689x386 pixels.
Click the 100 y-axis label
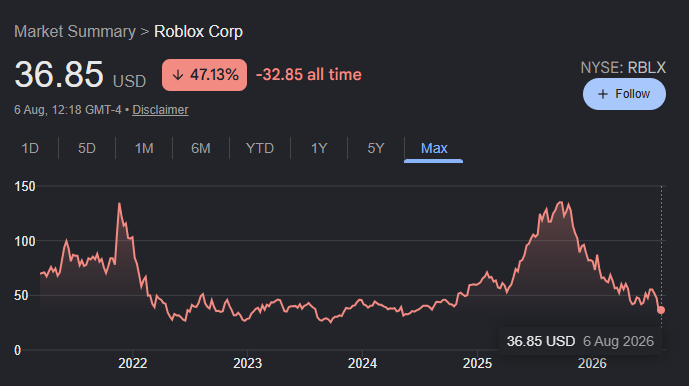(25, 241)
